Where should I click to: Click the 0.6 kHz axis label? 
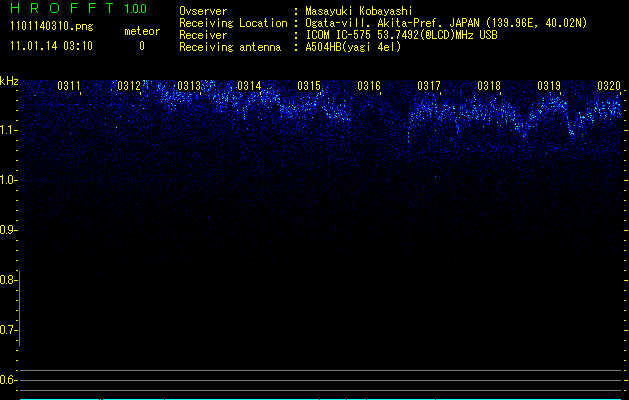click(8, 380)
